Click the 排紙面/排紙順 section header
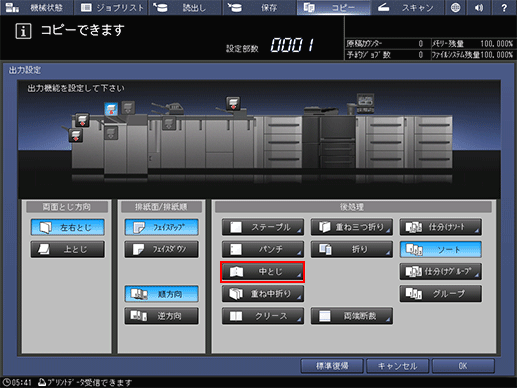This screenshot has height=388, width=517. (x=161, y=207)
